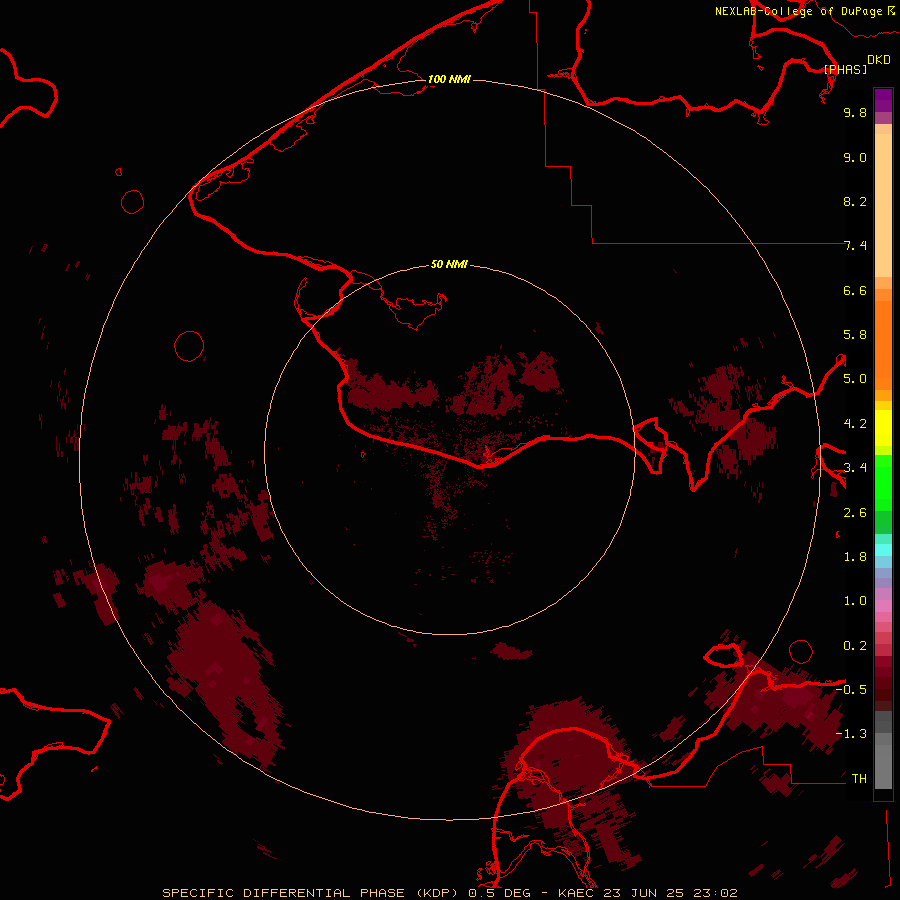Image resolution: width=900 pixels, height=900 pixels.
Task: Click the purple band atop the color scale
Action: 883,100
